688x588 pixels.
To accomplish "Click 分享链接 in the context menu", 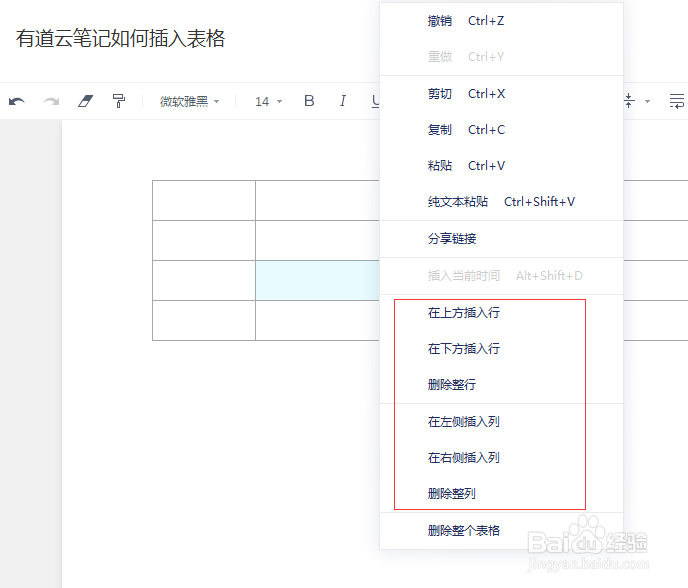I will 502,239.
